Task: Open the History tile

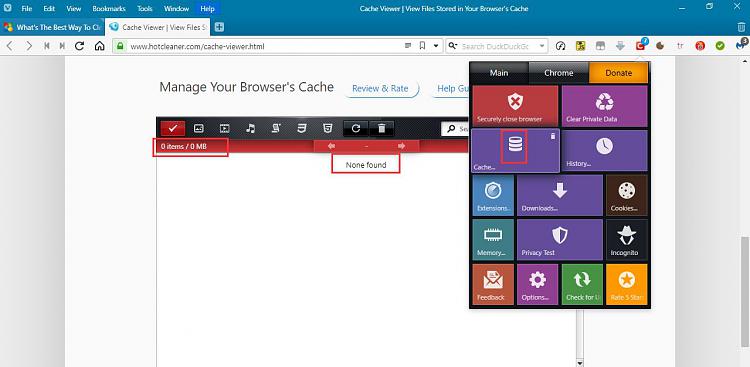Action: coord(604,150)
